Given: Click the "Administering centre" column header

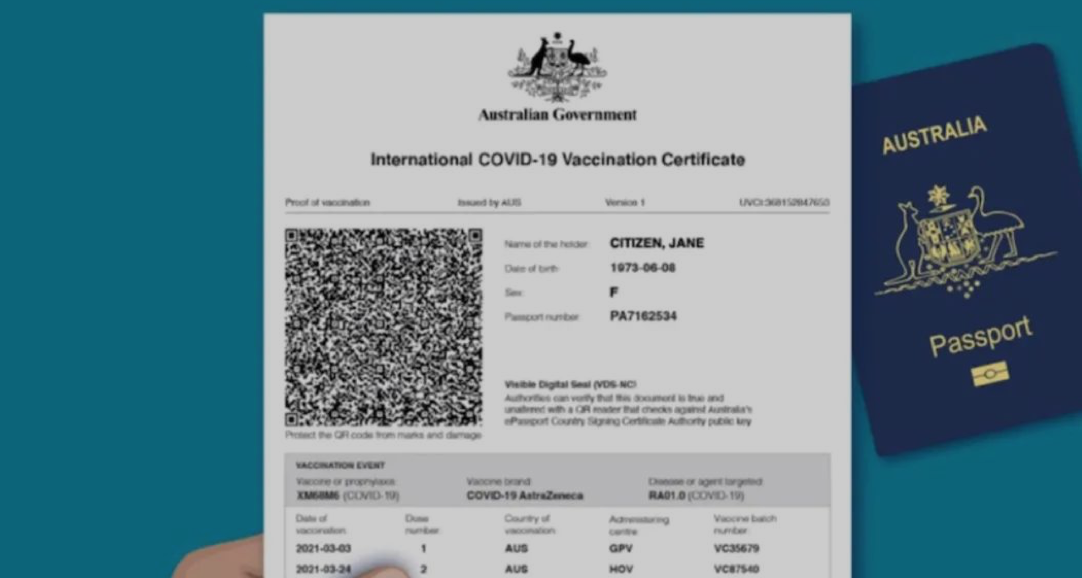Looking at the screenshot, I should click(x=638, y=525).
